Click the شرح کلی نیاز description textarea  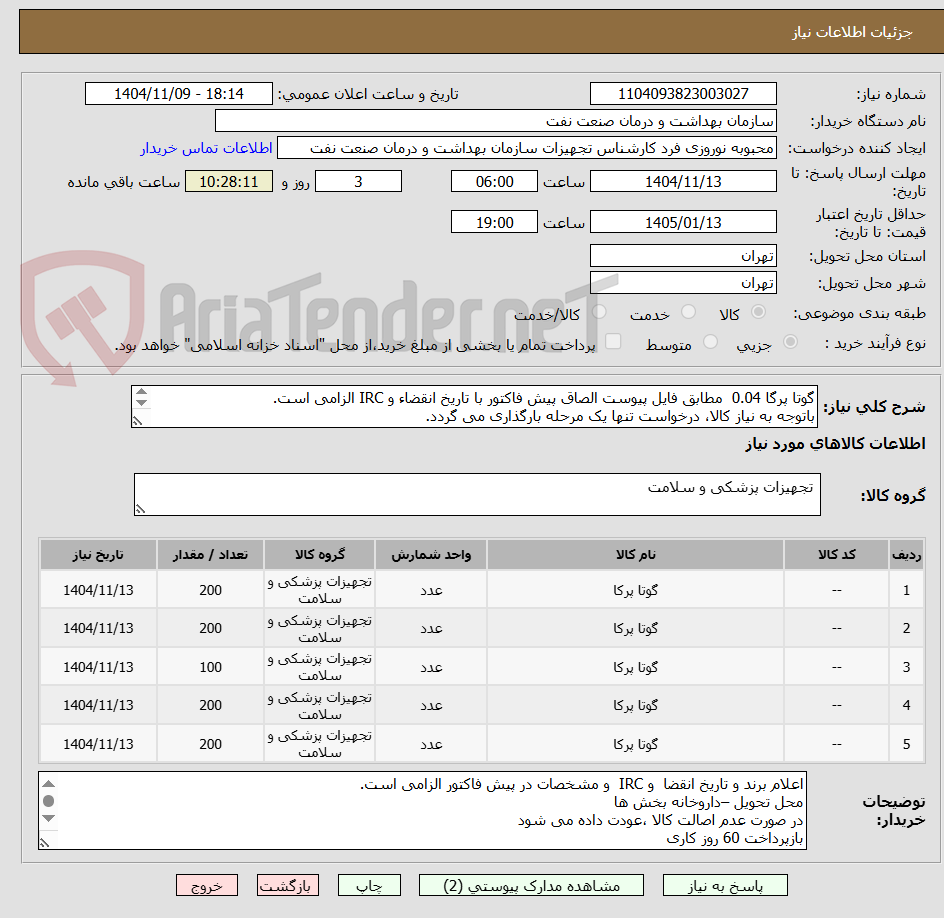click(474, 407)
